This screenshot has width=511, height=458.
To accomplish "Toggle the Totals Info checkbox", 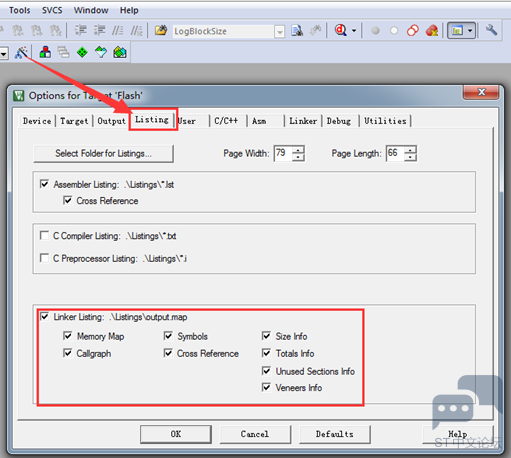I will [266, 353].
